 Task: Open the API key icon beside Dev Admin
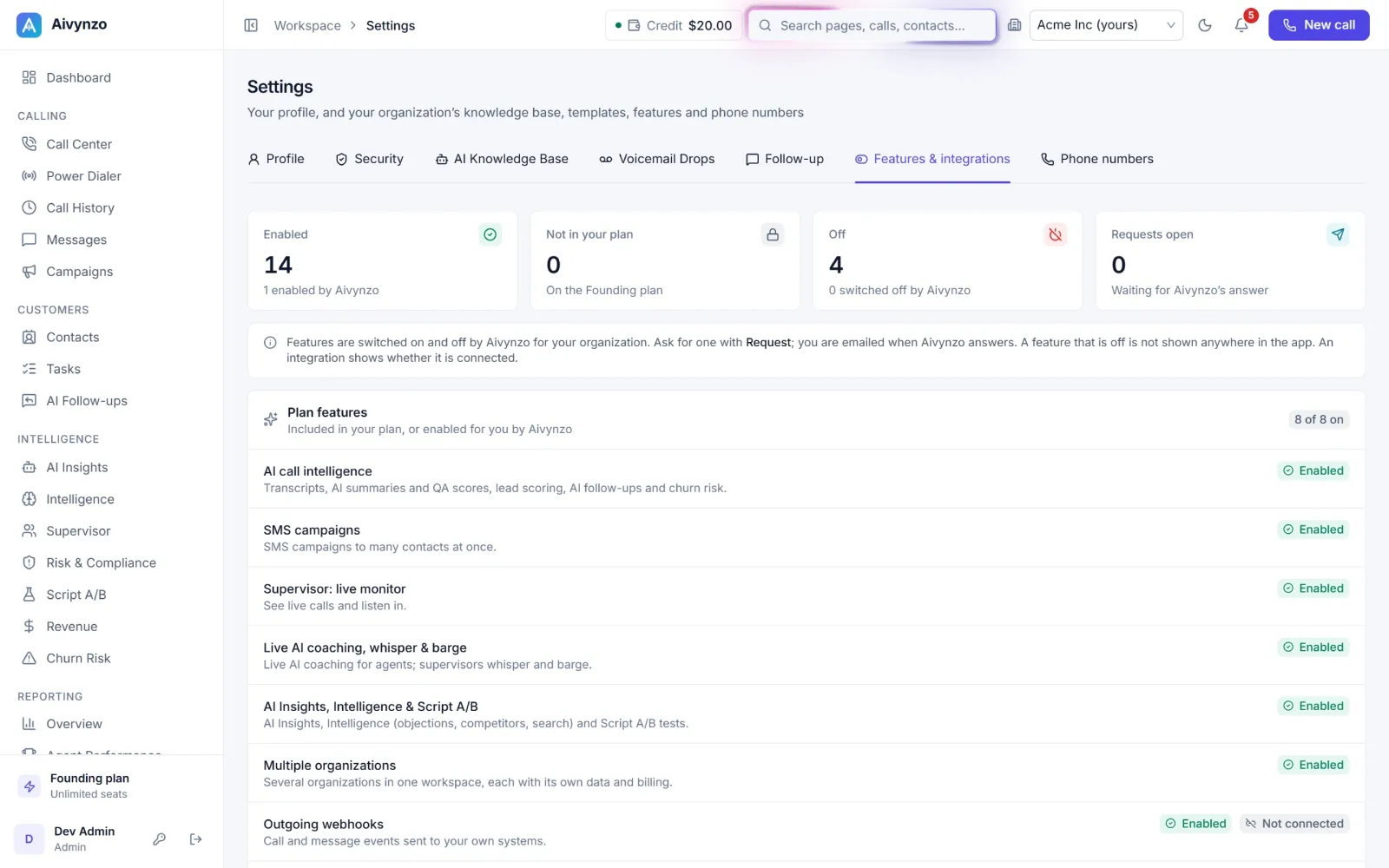160,838
